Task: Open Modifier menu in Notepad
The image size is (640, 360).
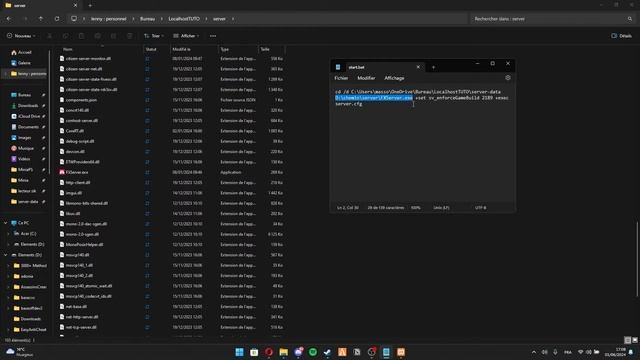Action: point(366,78)
